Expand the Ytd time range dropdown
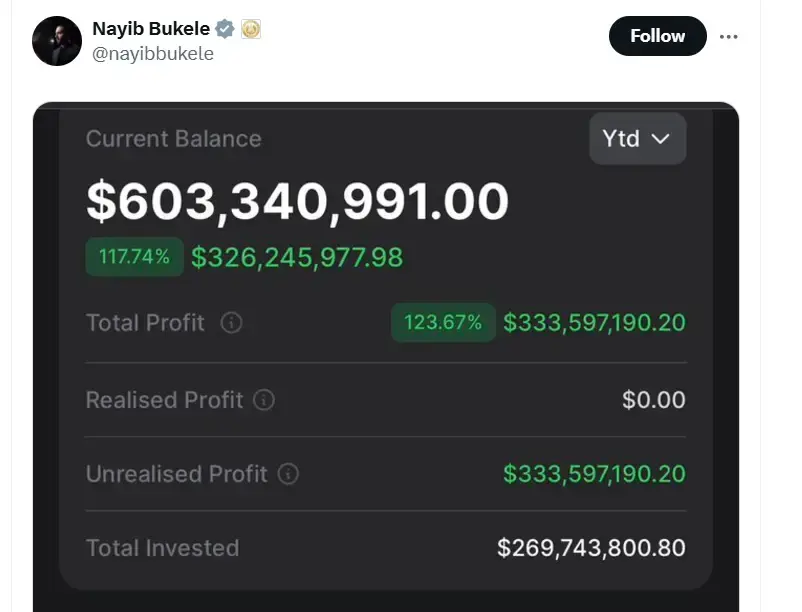802x612 pixels. 637,138
